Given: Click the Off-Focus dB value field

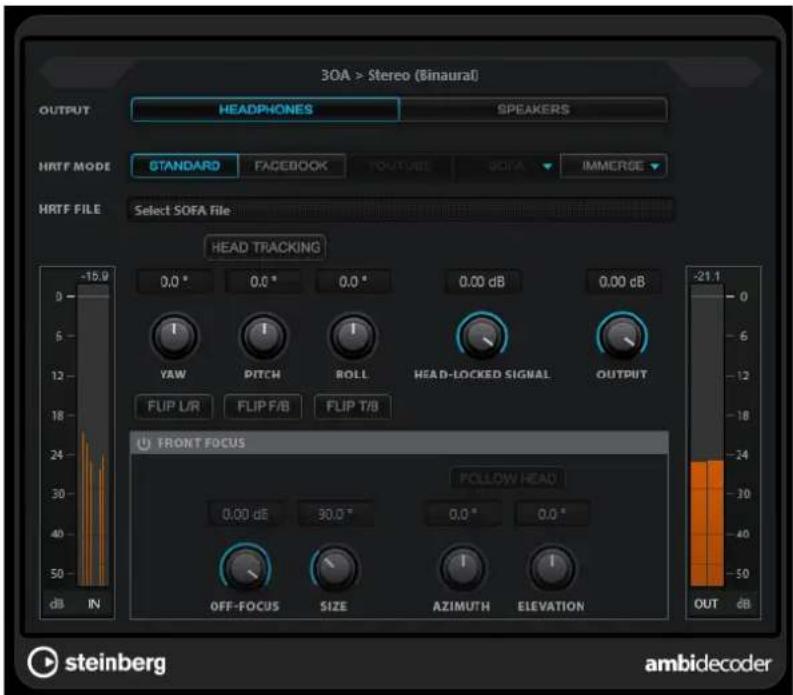Looking at the screenshot, I should tap(245, 514).
